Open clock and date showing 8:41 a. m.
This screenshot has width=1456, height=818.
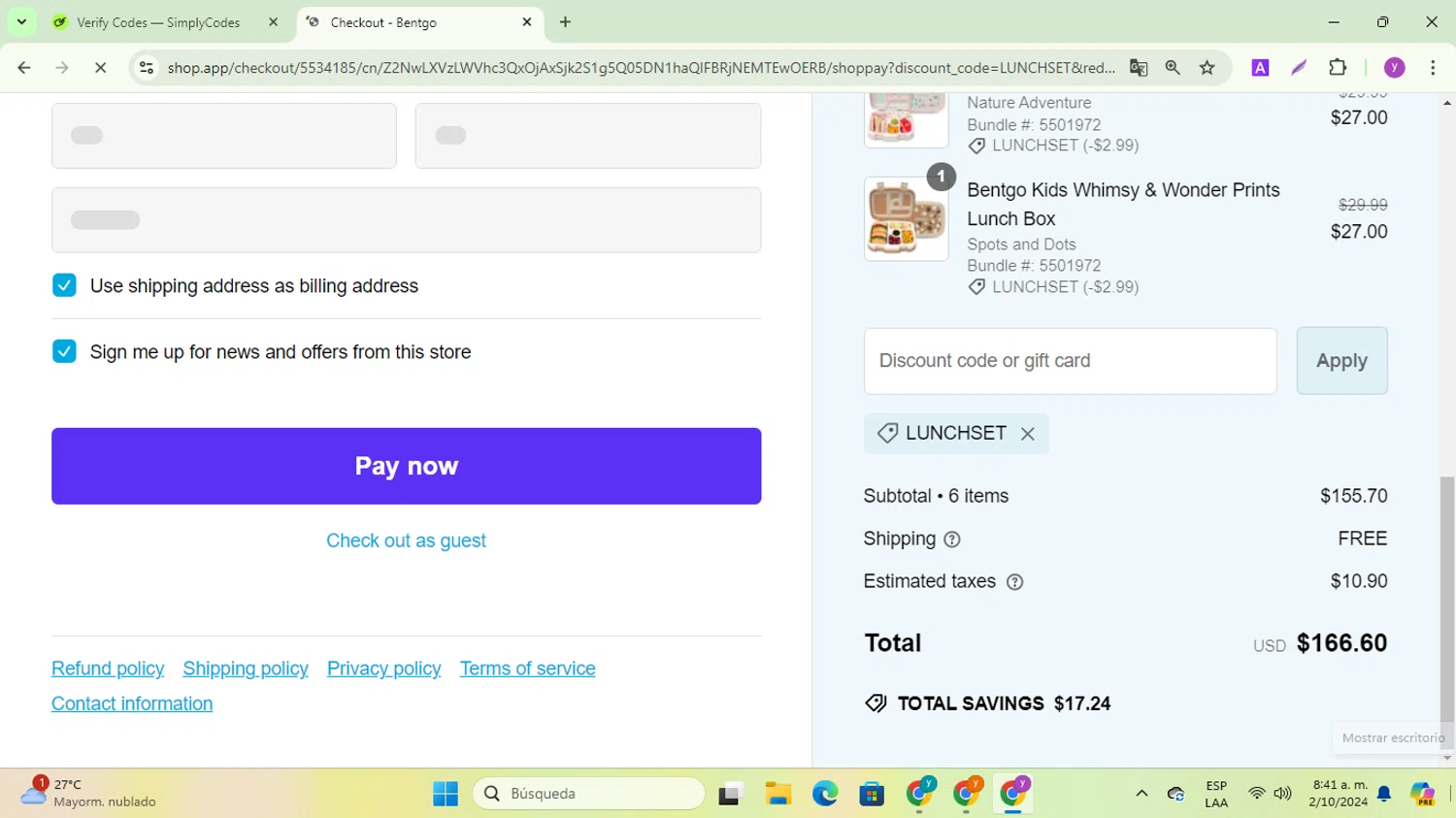[x=1339, y=794]
